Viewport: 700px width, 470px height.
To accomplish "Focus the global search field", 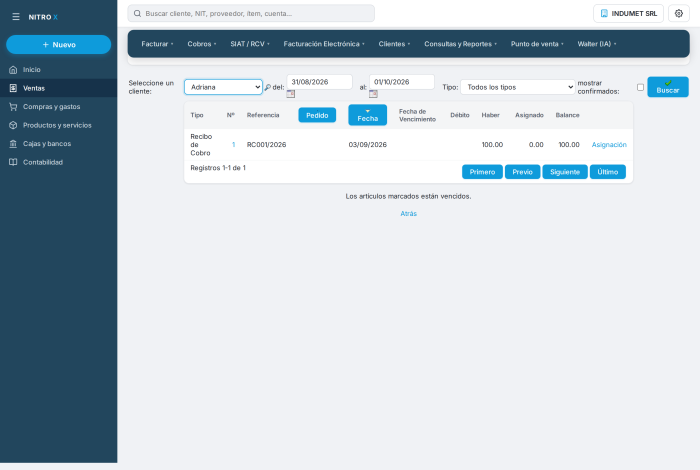I will click(x=251, y=13).
